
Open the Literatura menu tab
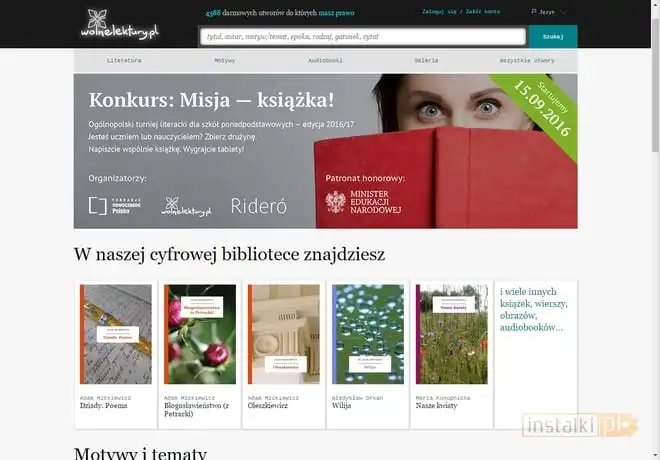[x=124, y=60]
